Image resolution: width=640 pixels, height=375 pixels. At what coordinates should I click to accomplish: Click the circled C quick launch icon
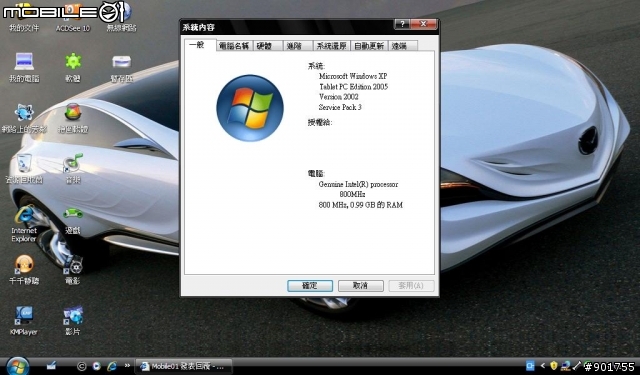click(x=81, y=366)
